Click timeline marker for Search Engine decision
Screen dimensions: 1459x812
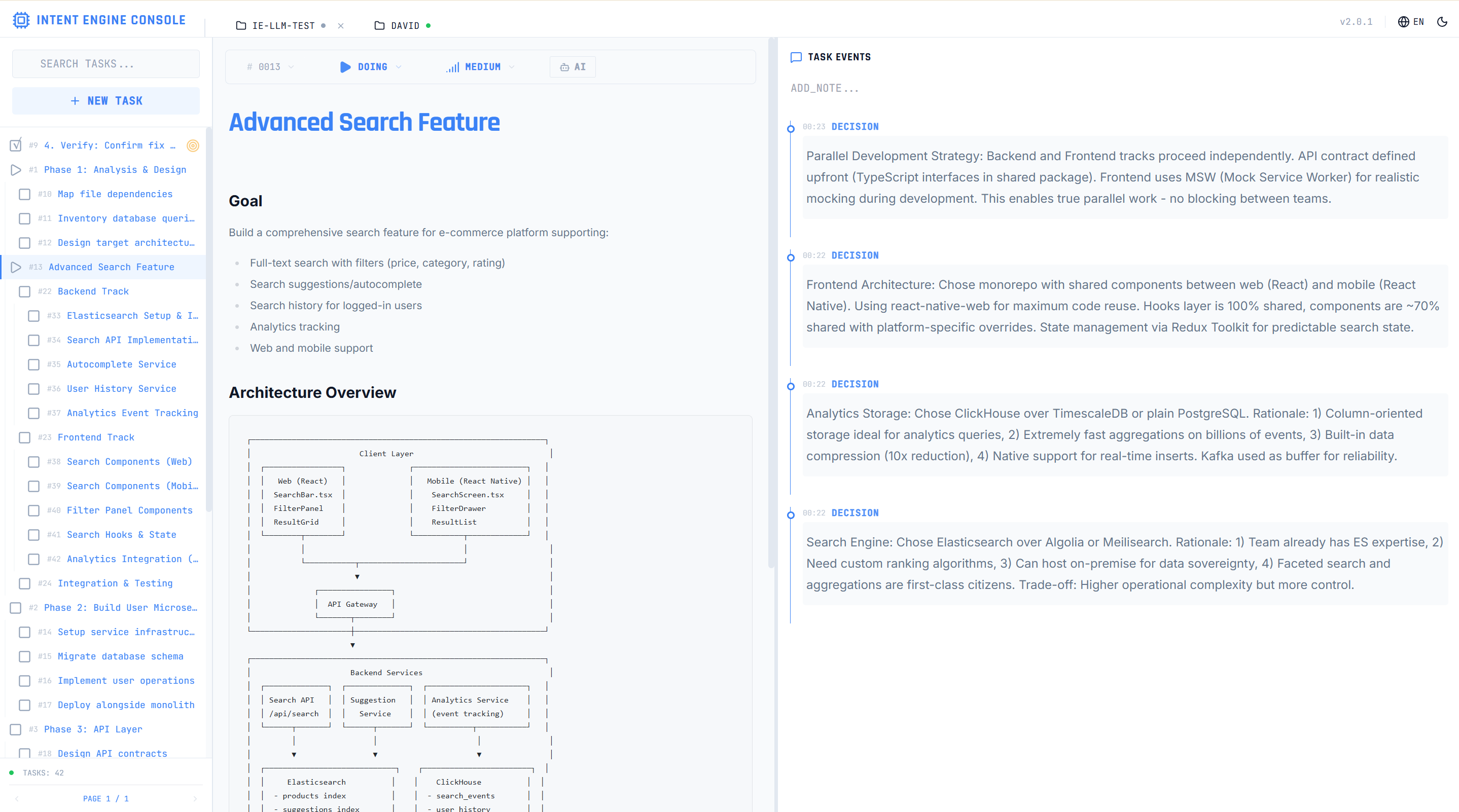pyautogui.click(x=791, y=515)
